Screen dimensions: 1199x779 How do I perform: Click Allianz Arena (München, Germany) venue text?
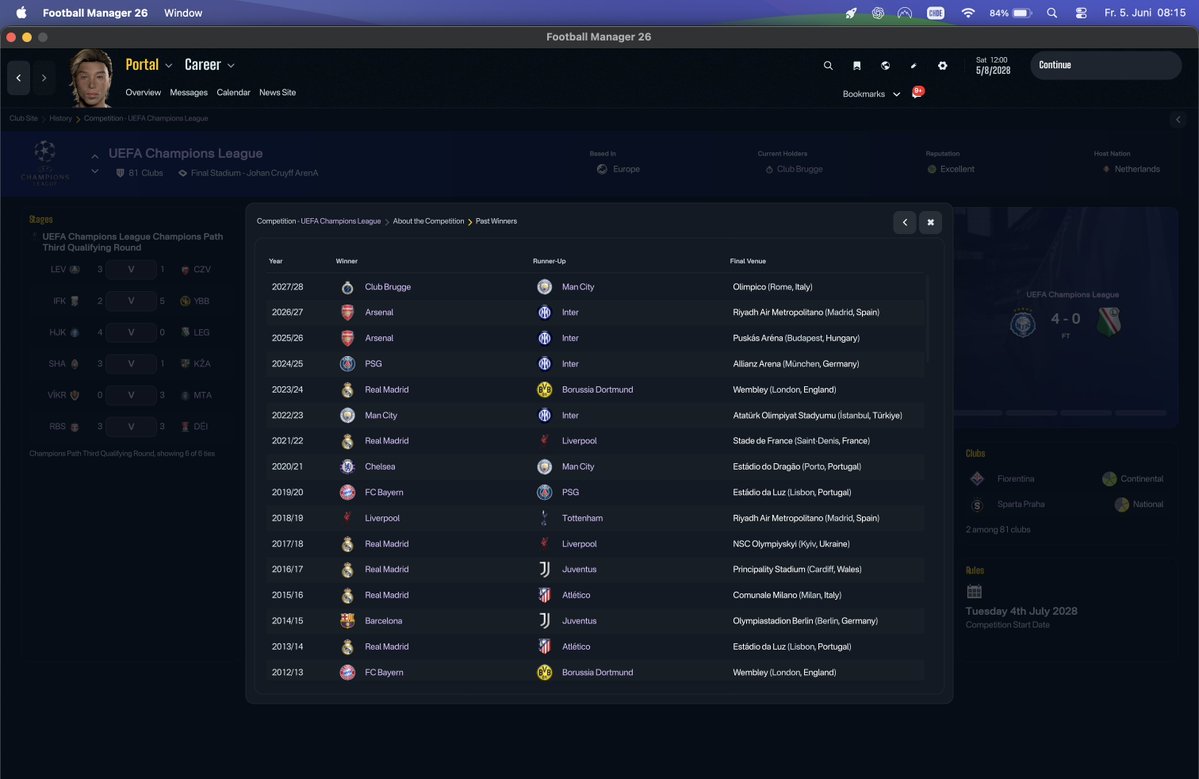[796, 364]
